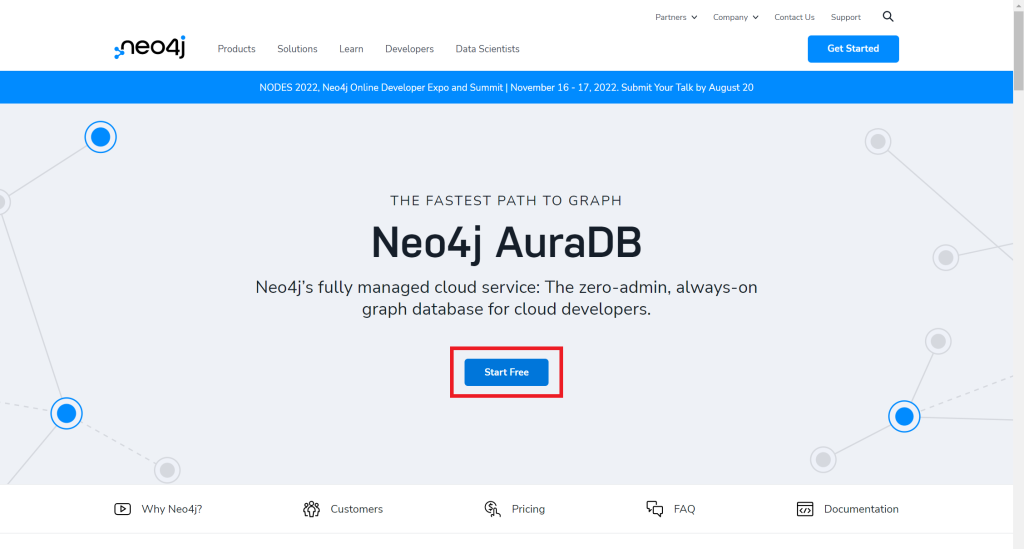
Task: Click the Contact Us link
Action: (x=794, y=17)
